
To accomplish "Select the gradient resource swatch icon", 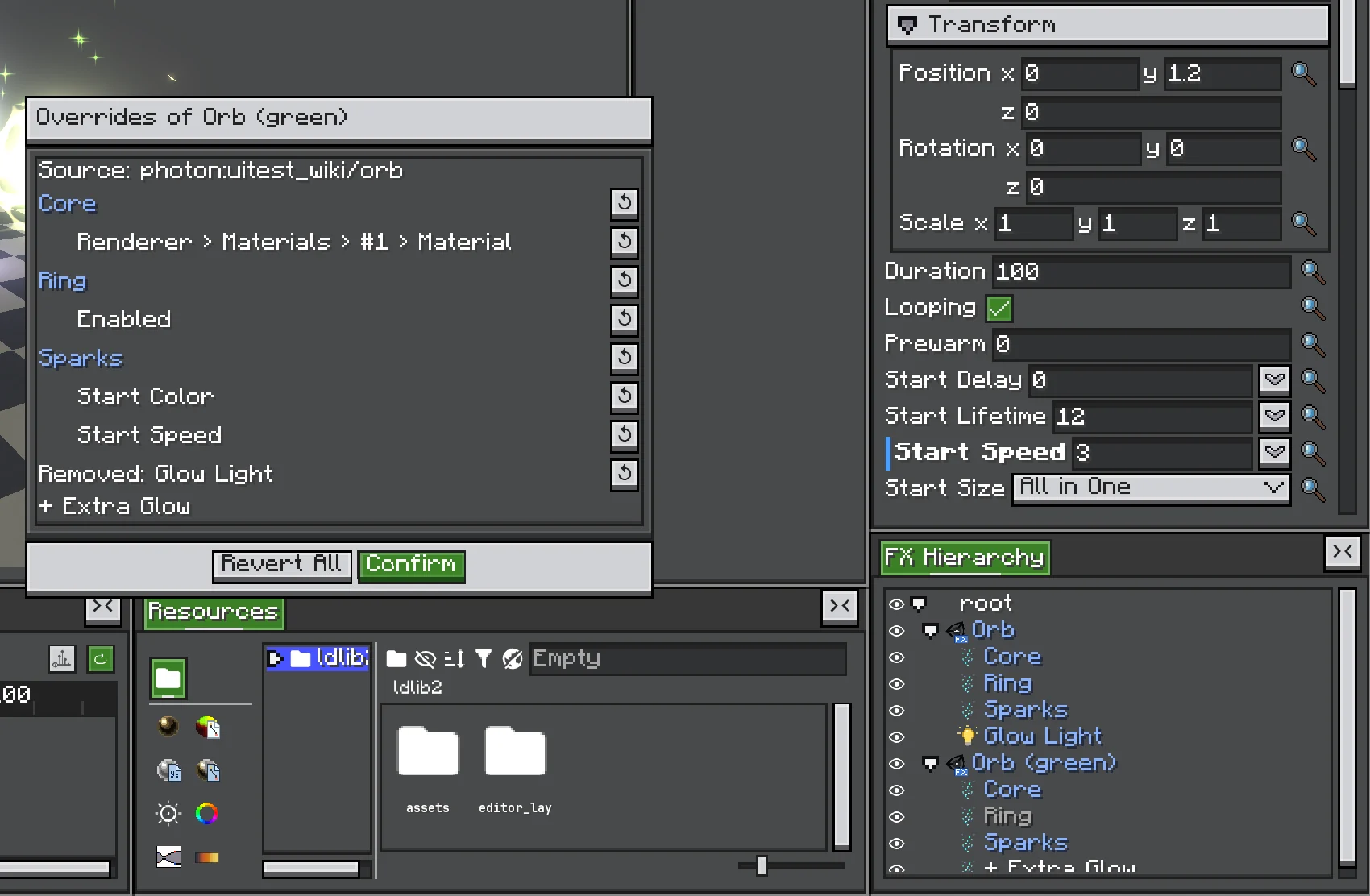I will pyautogui.click(x=207, y=857).
